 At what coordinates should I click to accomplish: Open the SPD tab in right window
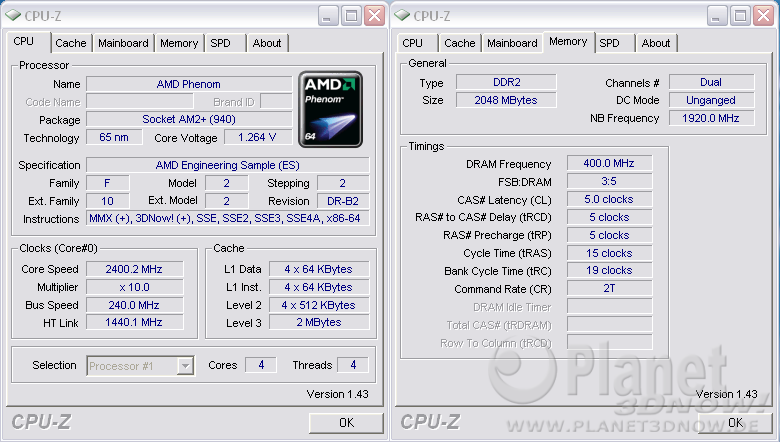pyautogui.click(x=609, y=43)
